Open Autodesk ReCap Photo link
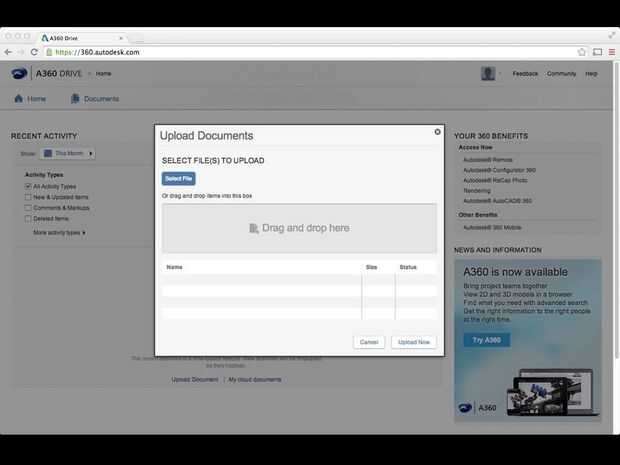 pos(495,180)
